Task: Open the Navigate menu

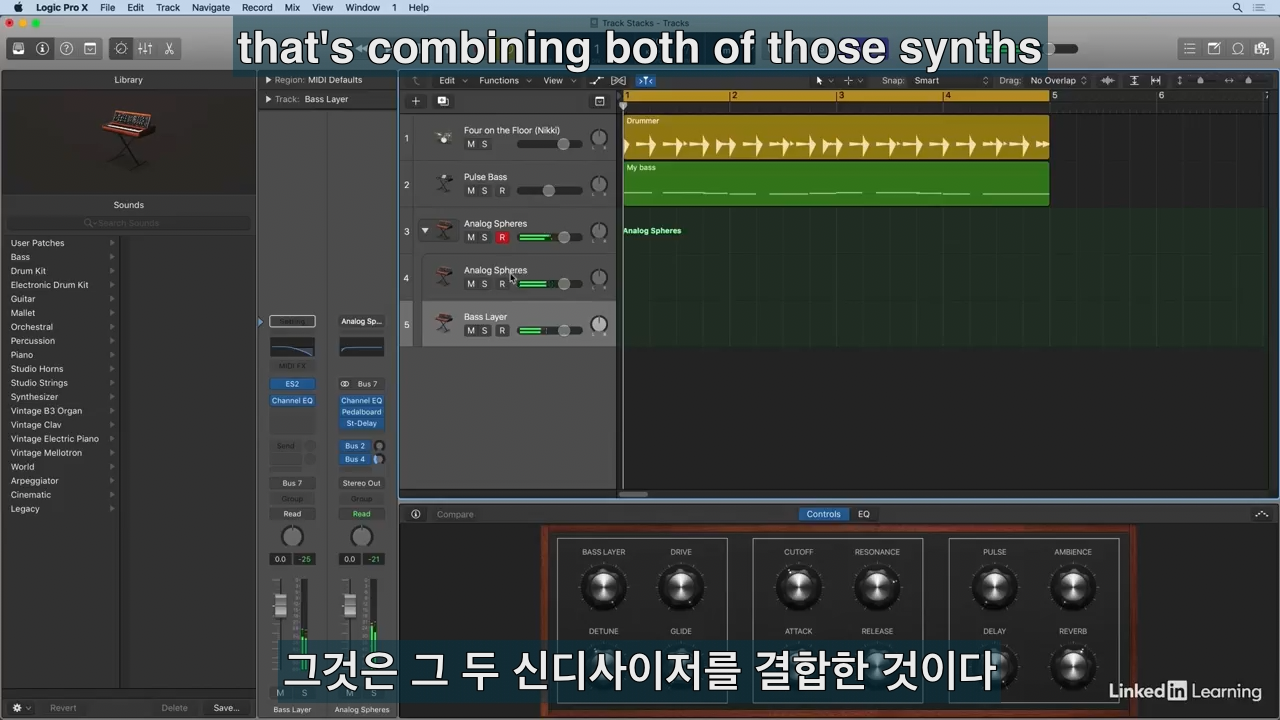Action: 210,7
